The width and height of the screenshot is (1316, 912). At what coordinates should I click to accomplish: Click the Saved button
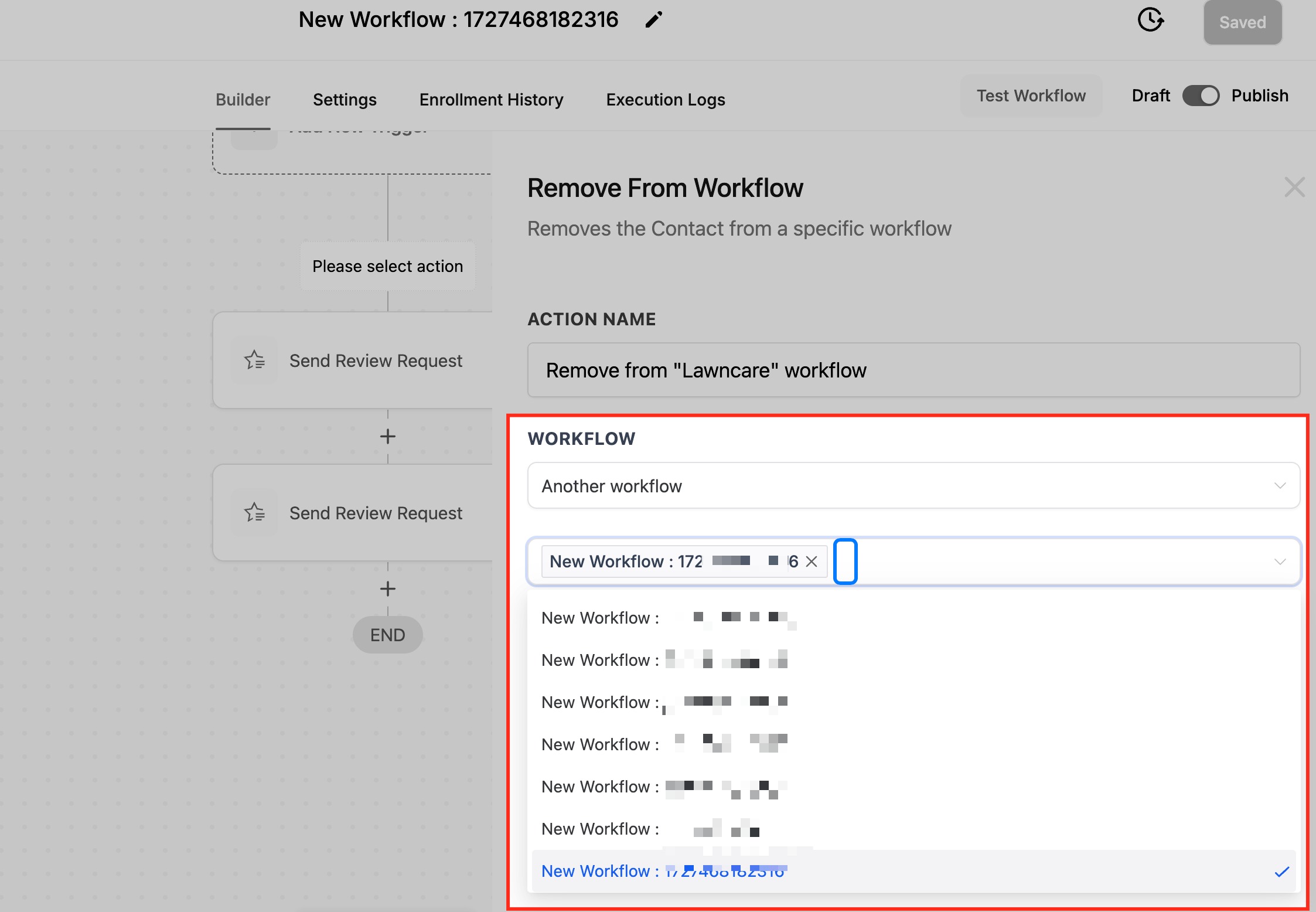point(1242,22)
